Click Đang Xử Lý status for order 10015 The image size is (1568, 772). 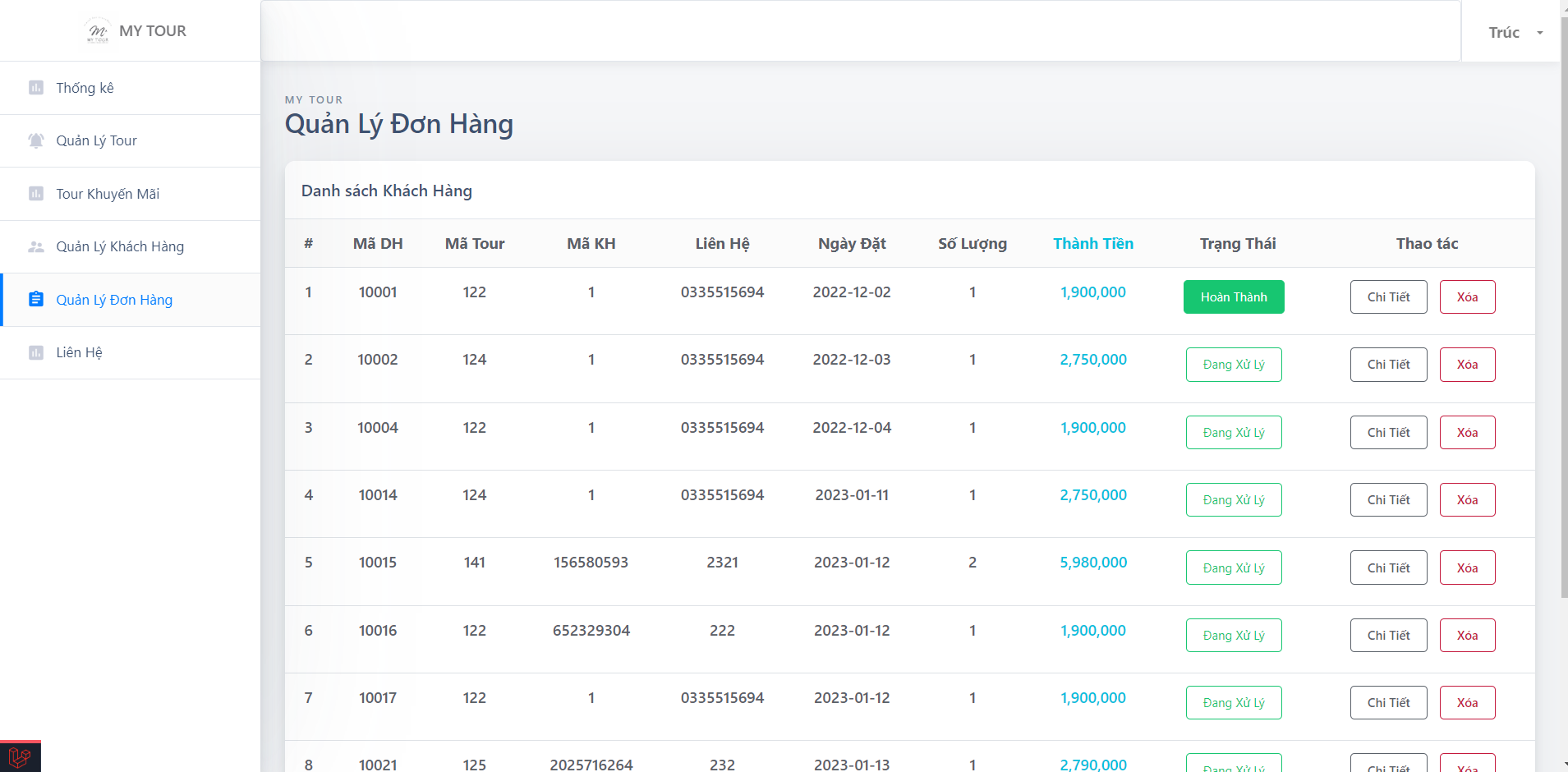tap(1234, 568)
